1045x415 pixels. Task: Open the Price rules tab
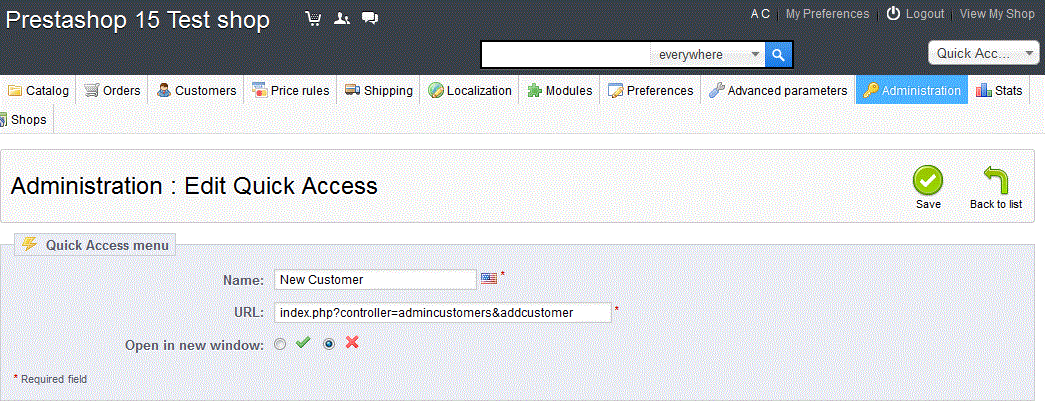click(291, 91)
